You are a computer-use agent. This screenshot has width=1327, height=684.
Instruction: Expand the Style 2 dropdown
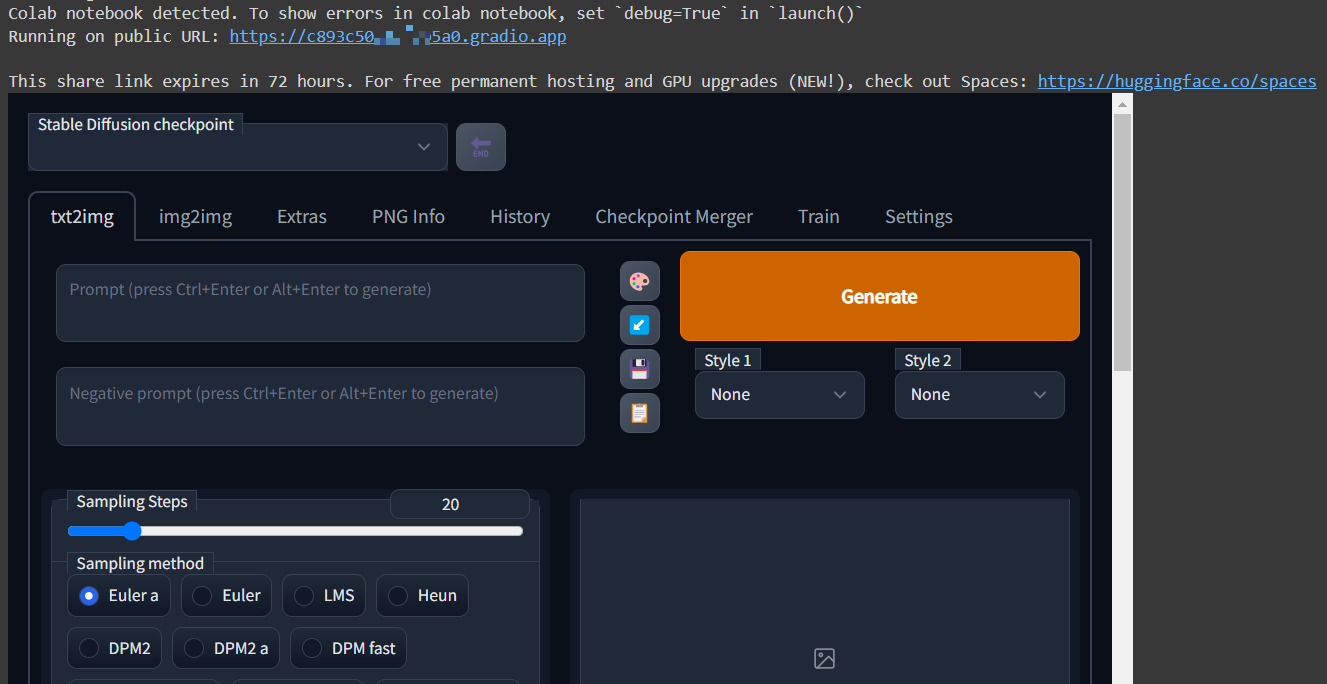pos(979,395)
